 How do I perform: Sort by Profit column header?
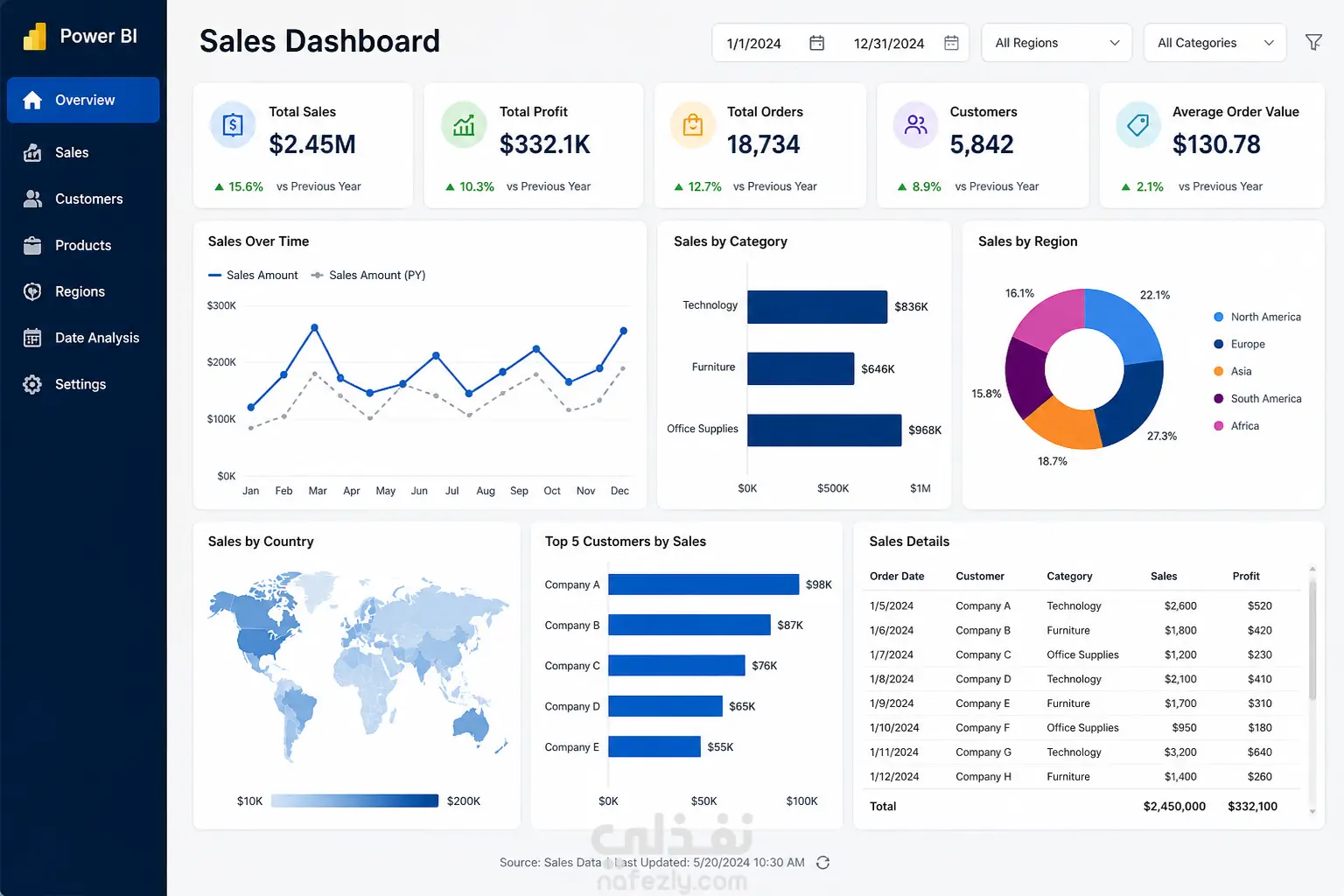(1246, 577)
